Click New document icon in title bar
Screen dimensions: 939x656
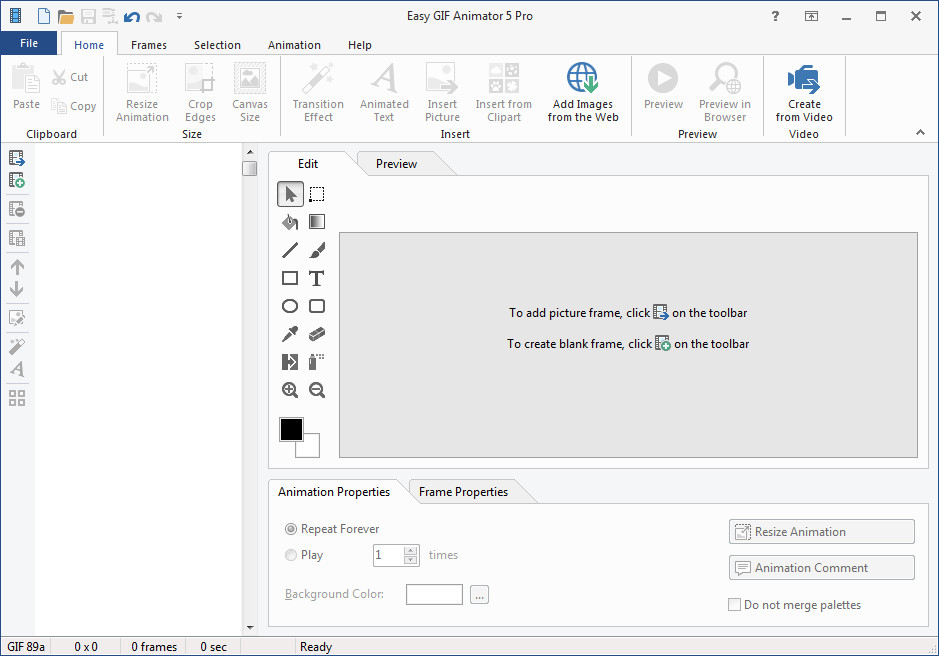point(44,16)
